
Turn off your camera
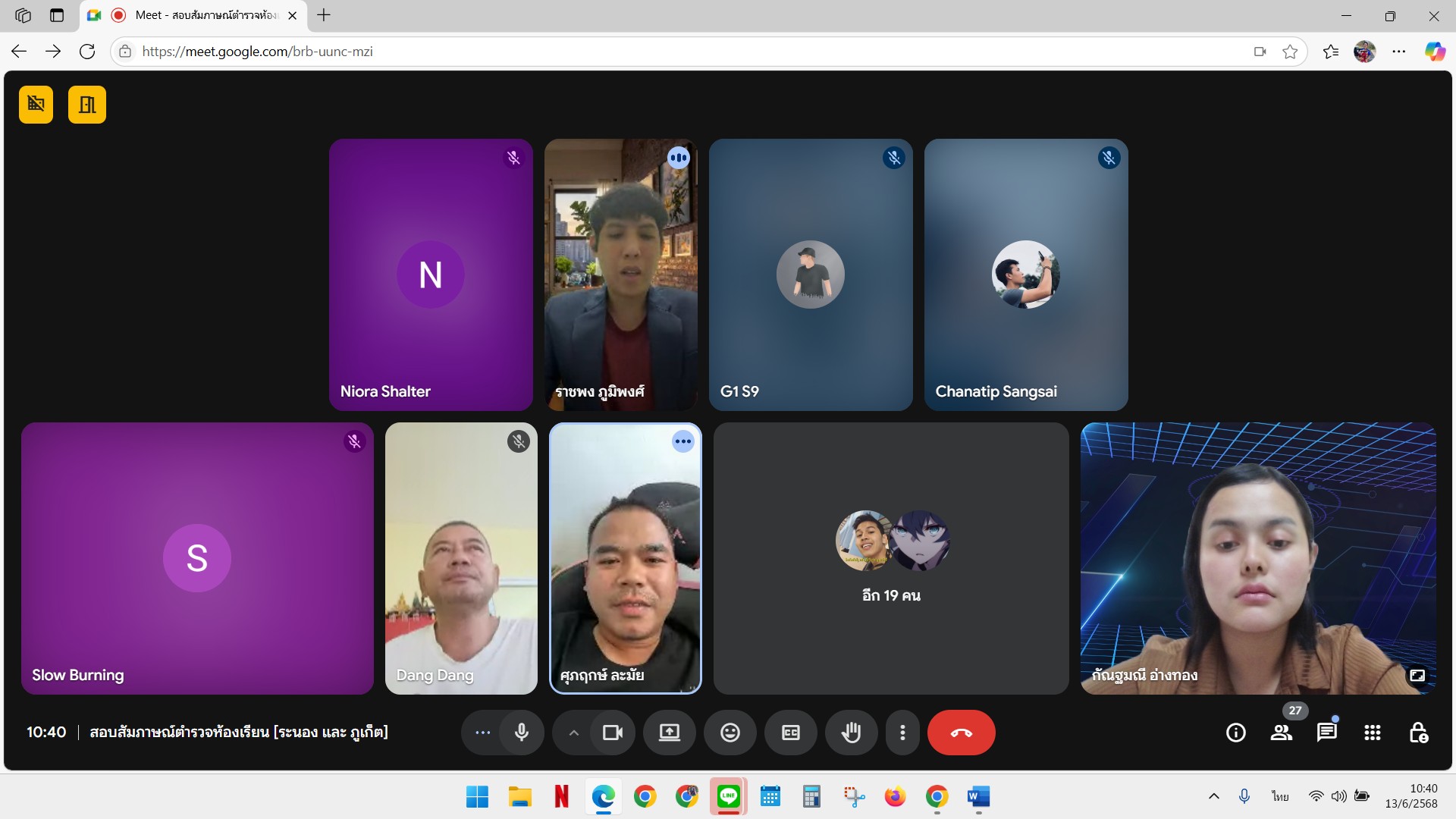(612, 733)
